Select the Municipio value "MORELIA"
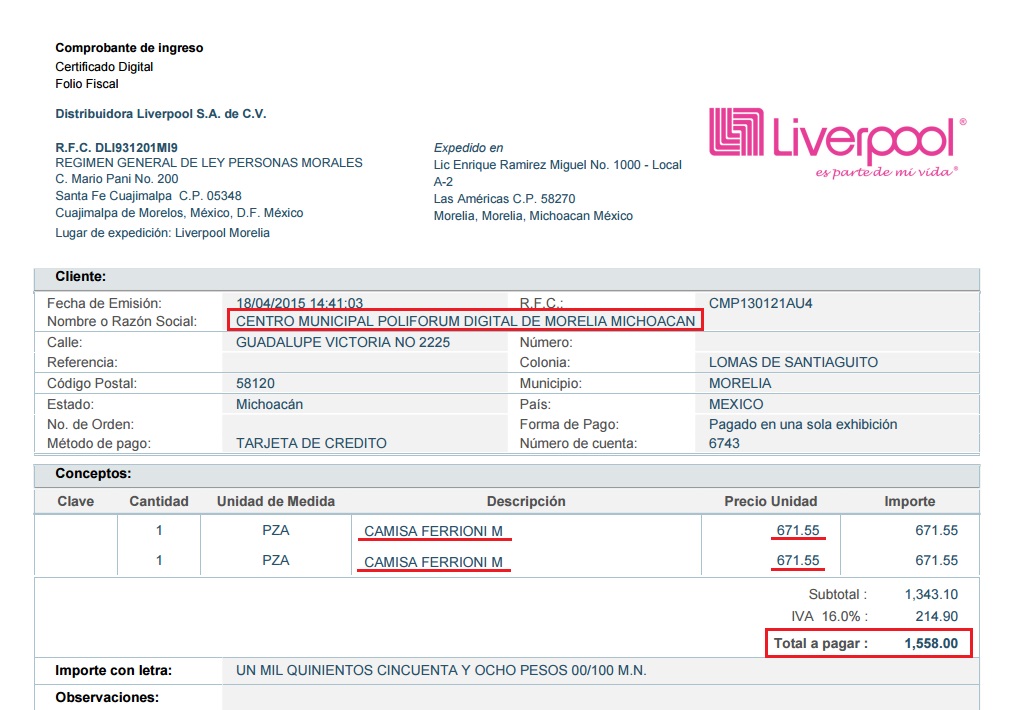This screenshot has height=710, width=1016. (x=740, y=384)
